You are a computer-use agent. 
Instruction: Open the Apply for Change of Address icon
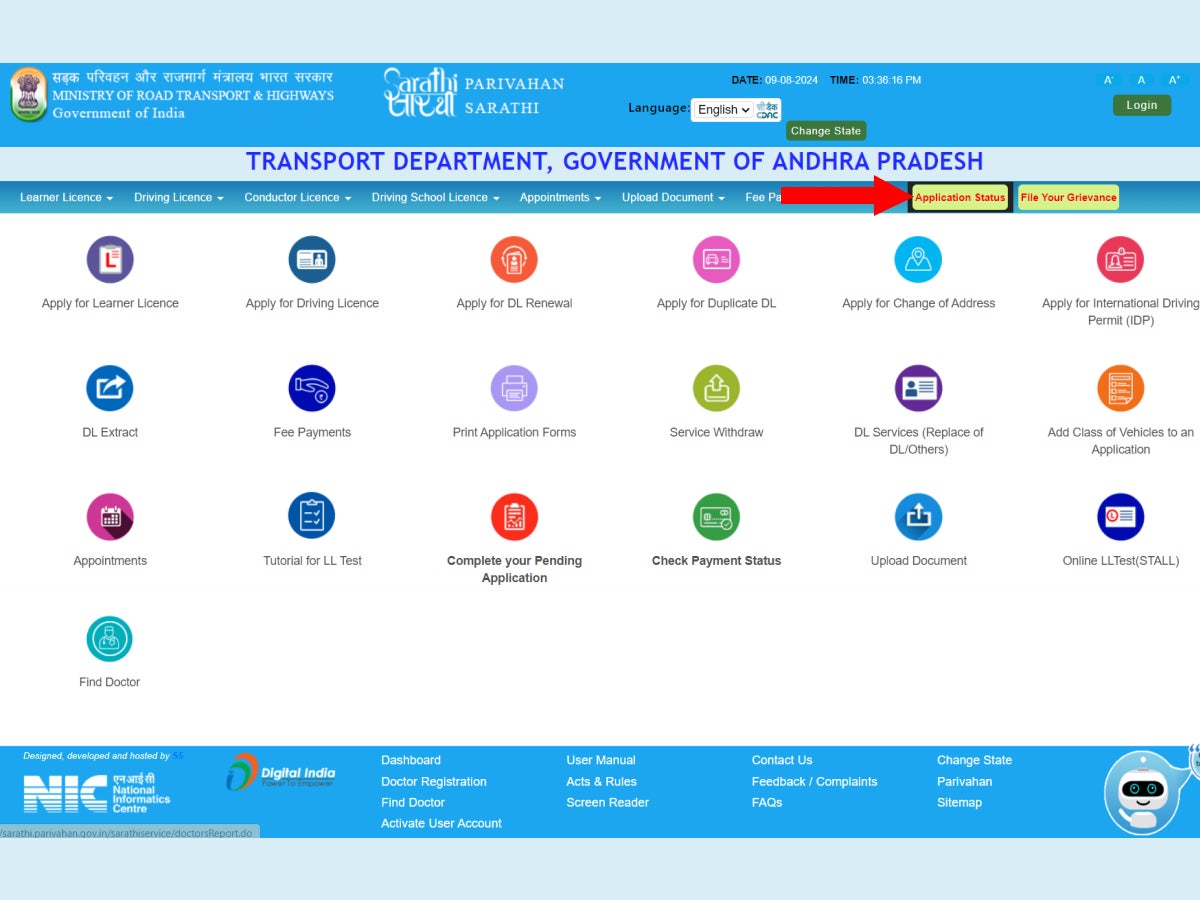(918, 260)
